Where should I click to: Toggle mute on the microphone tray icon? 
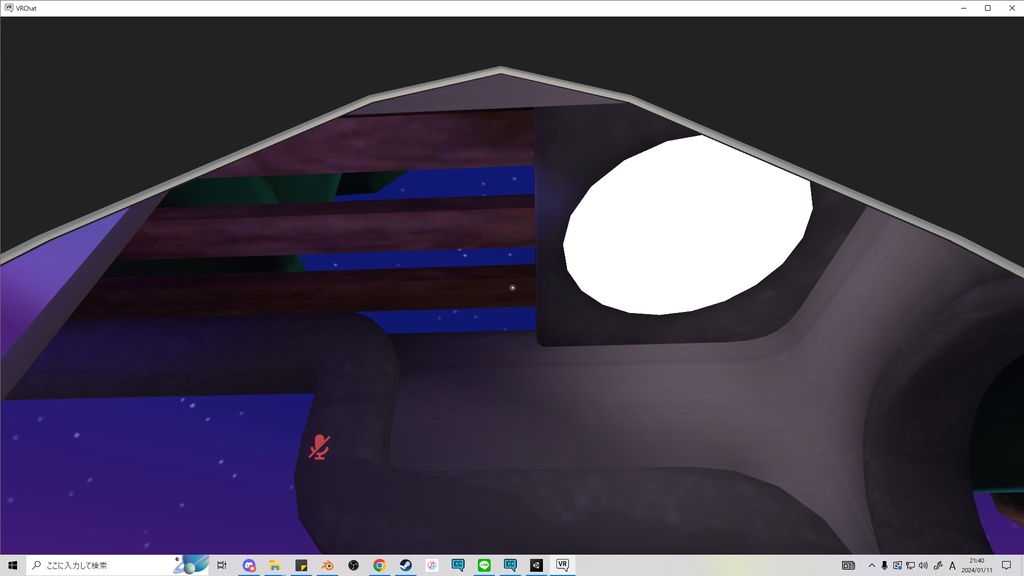tap(884, 566)
